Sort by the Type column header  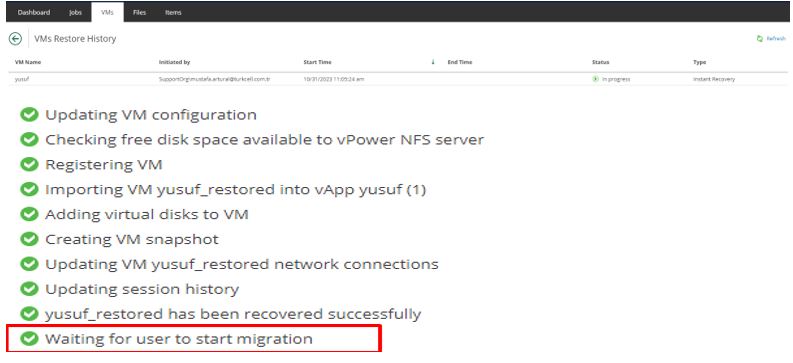pos(699,62)
